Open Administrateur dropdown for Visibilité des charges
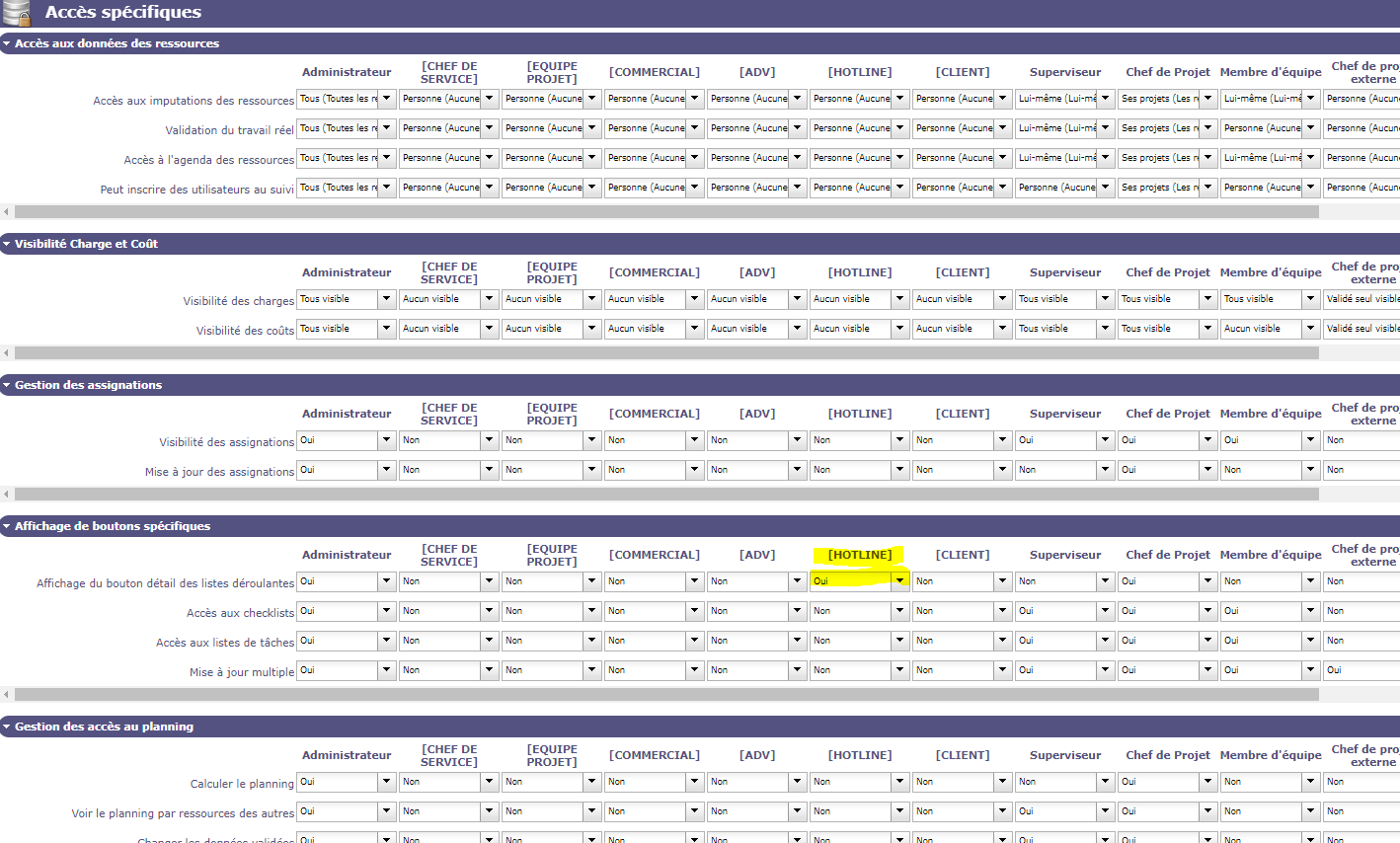The image size is (1400, 843). coord(386,299)
